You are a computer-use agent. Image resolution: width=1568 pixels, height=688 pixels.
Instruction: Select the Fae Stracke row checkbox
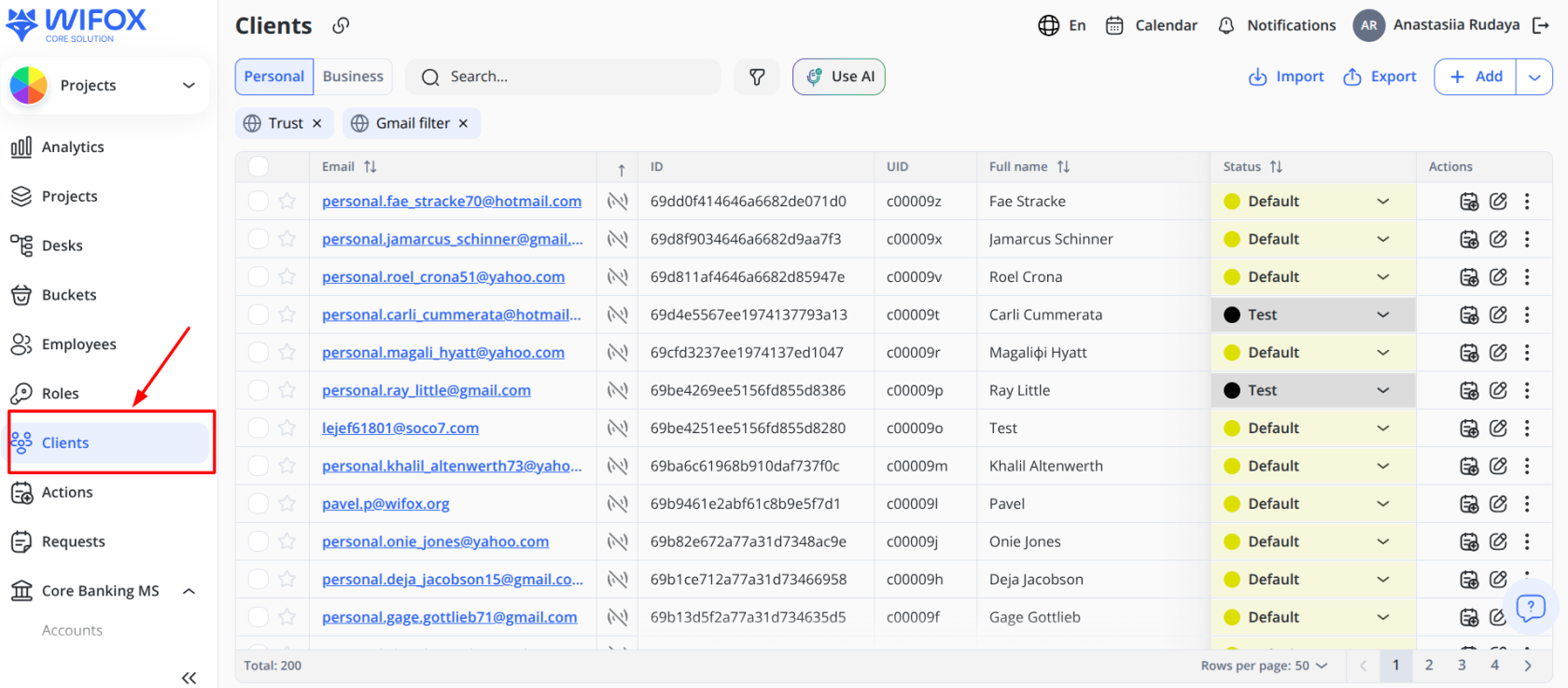tap(259, 201)
